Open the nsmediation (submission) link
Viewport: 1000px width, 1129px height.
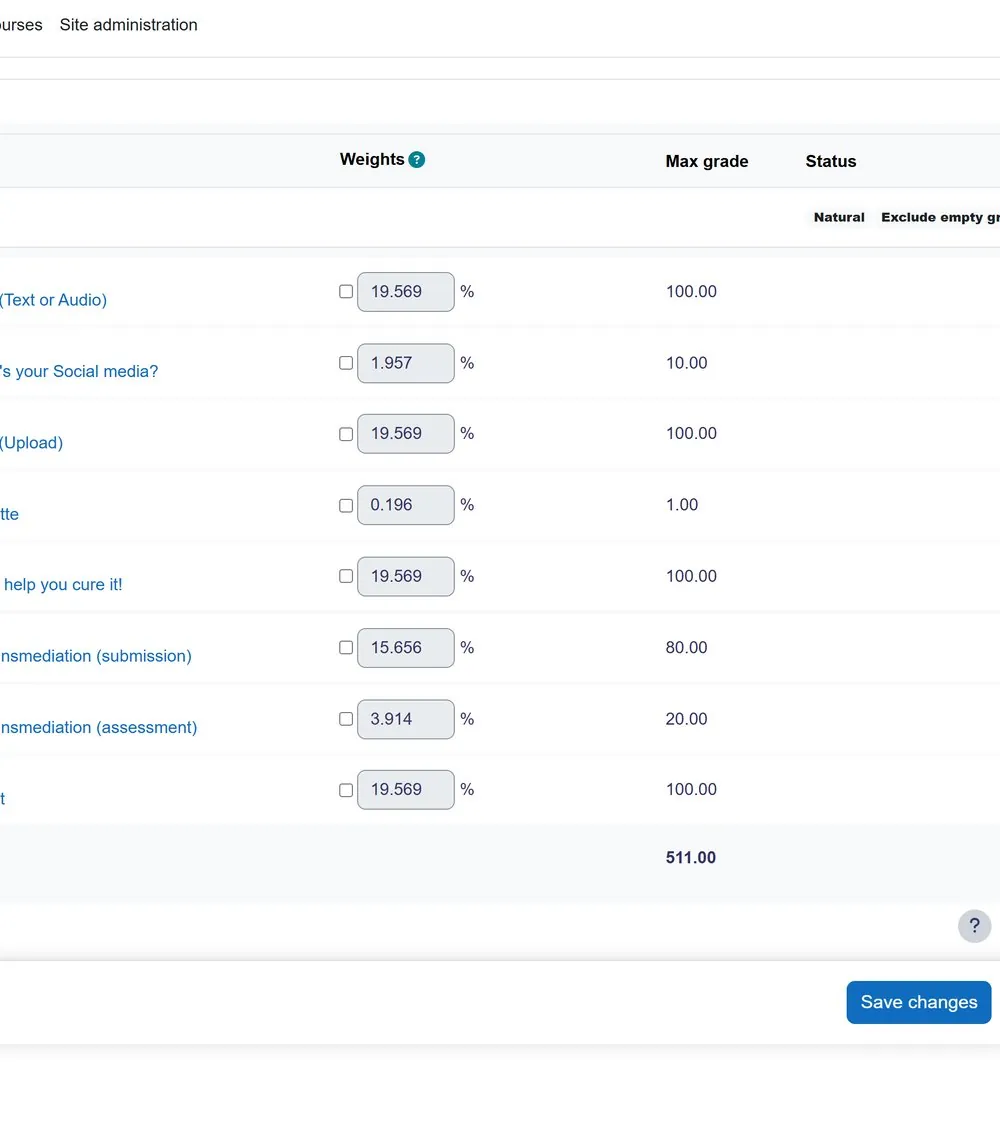coord(96,656)
